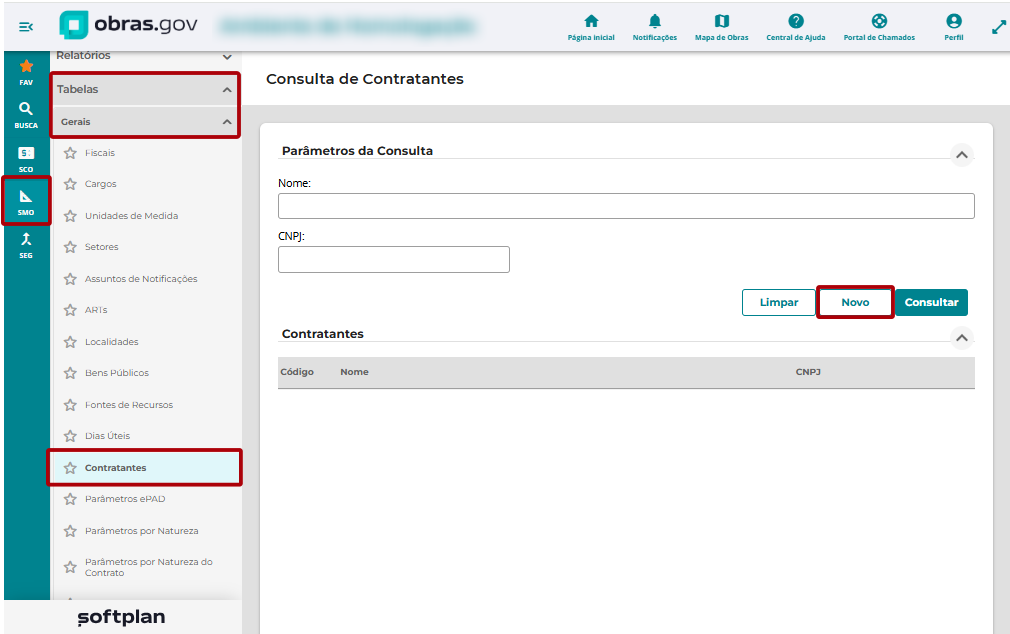
Task: Toggle the favorite star for Contratantes
Action: point(70,468)
